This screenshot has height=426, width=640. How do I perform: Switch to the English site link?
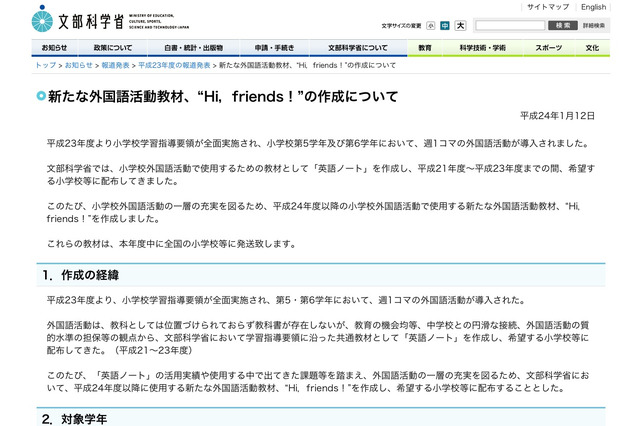point(593,7)
